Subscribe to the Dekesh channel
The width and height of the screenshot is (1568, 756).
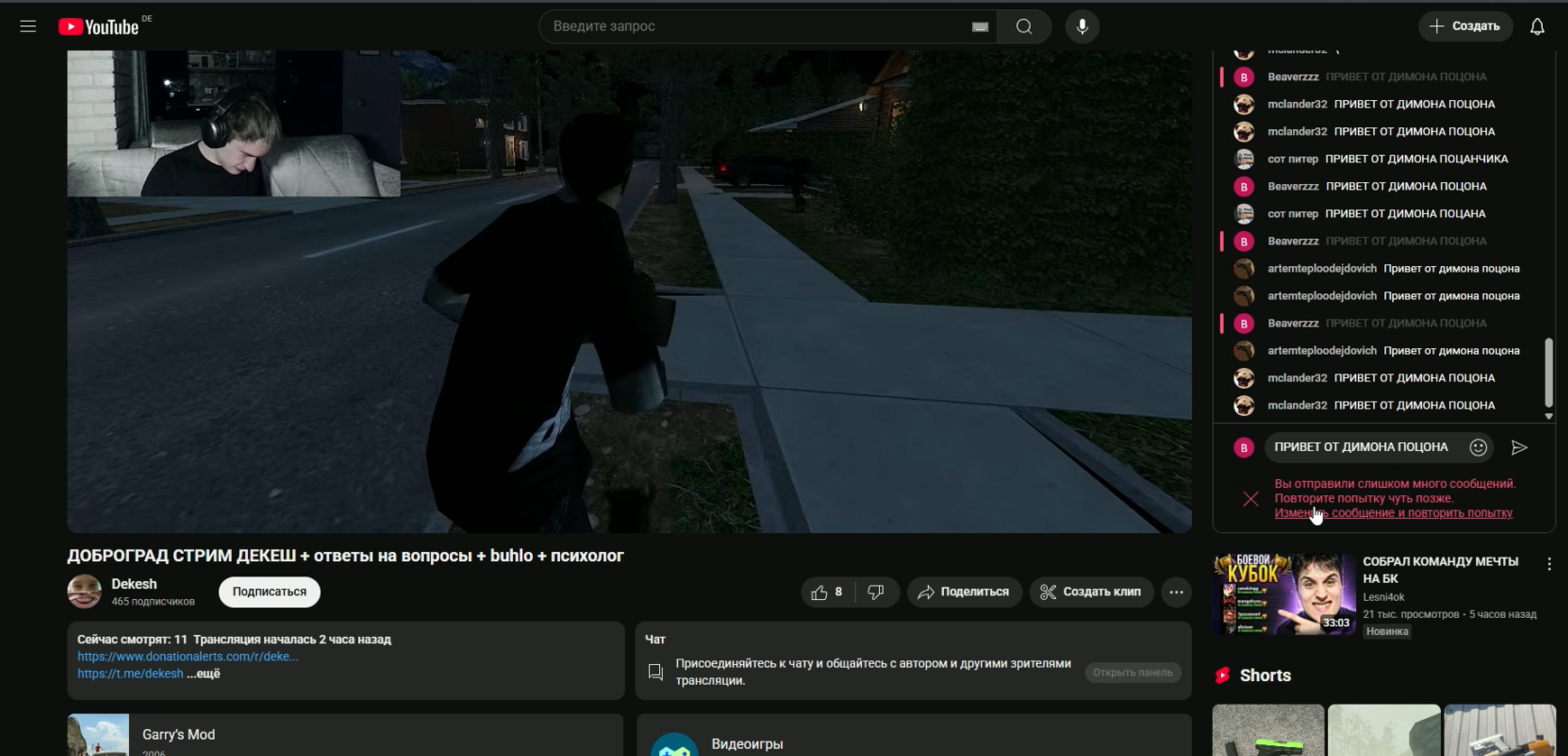coord(269,593)
